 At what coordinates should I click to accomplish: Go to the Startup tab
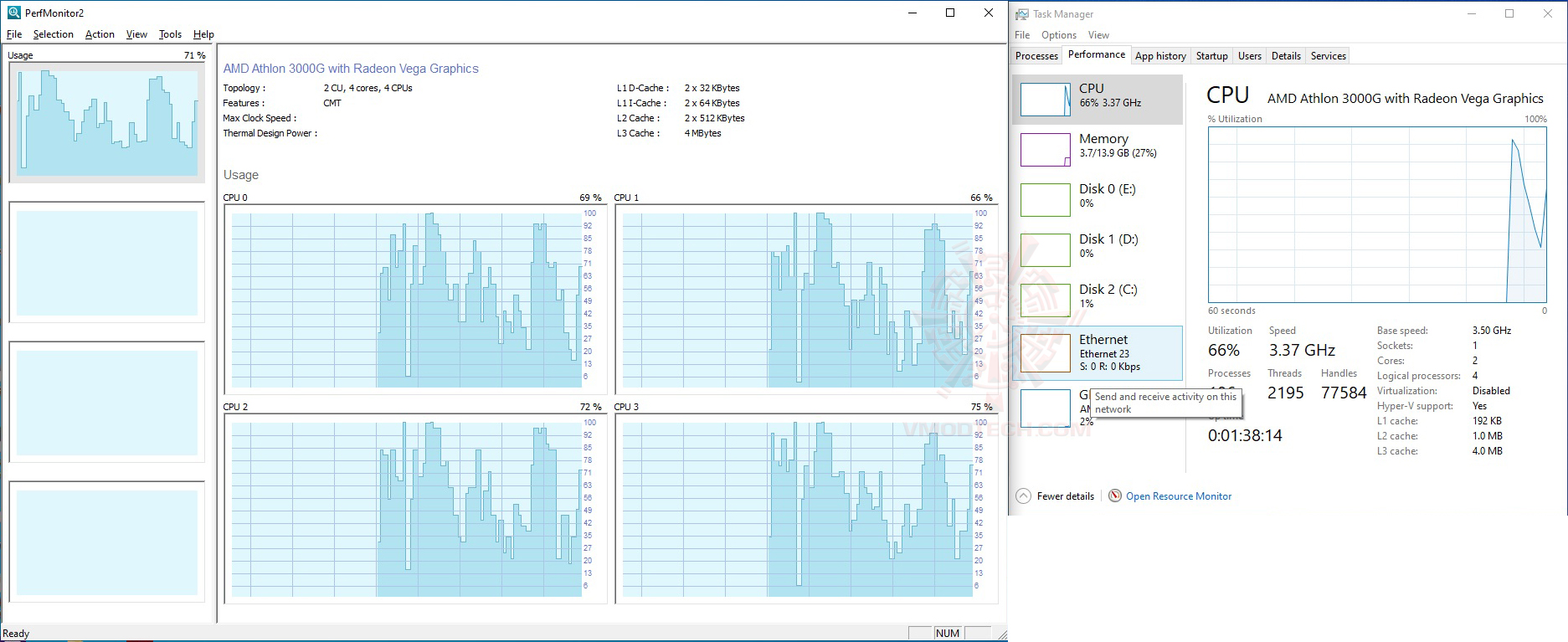point(1211,56)
